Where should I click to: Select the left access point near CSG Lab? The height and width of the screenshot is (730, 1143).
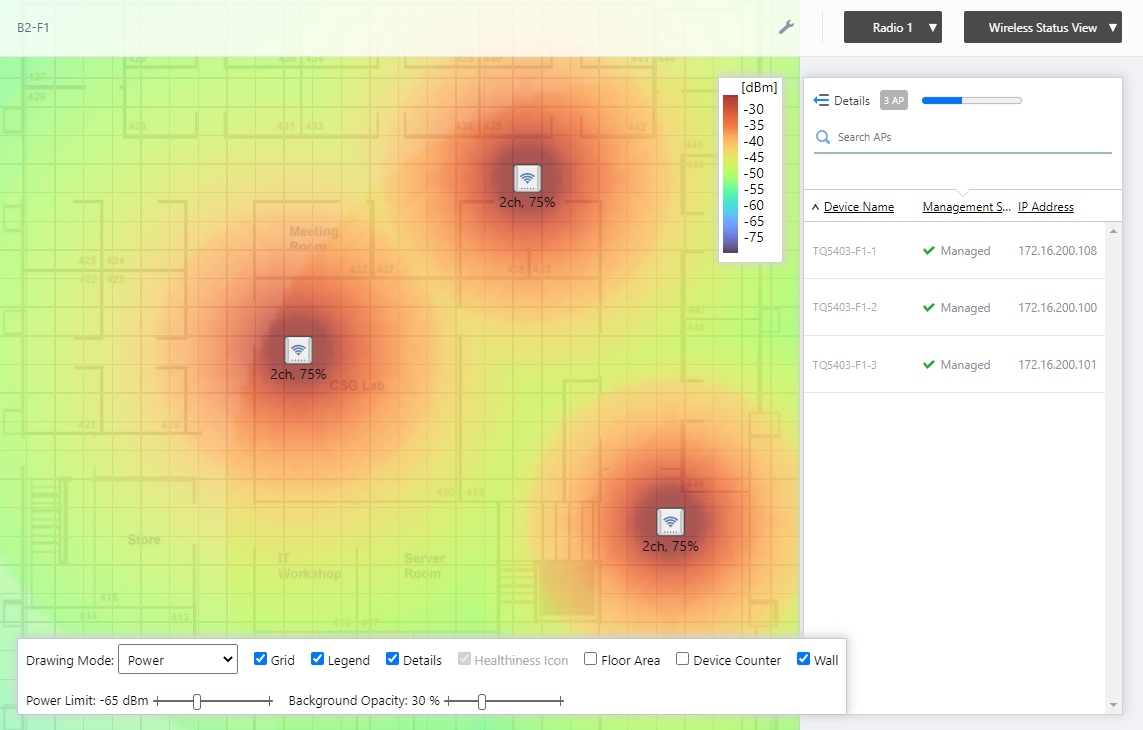298,350
